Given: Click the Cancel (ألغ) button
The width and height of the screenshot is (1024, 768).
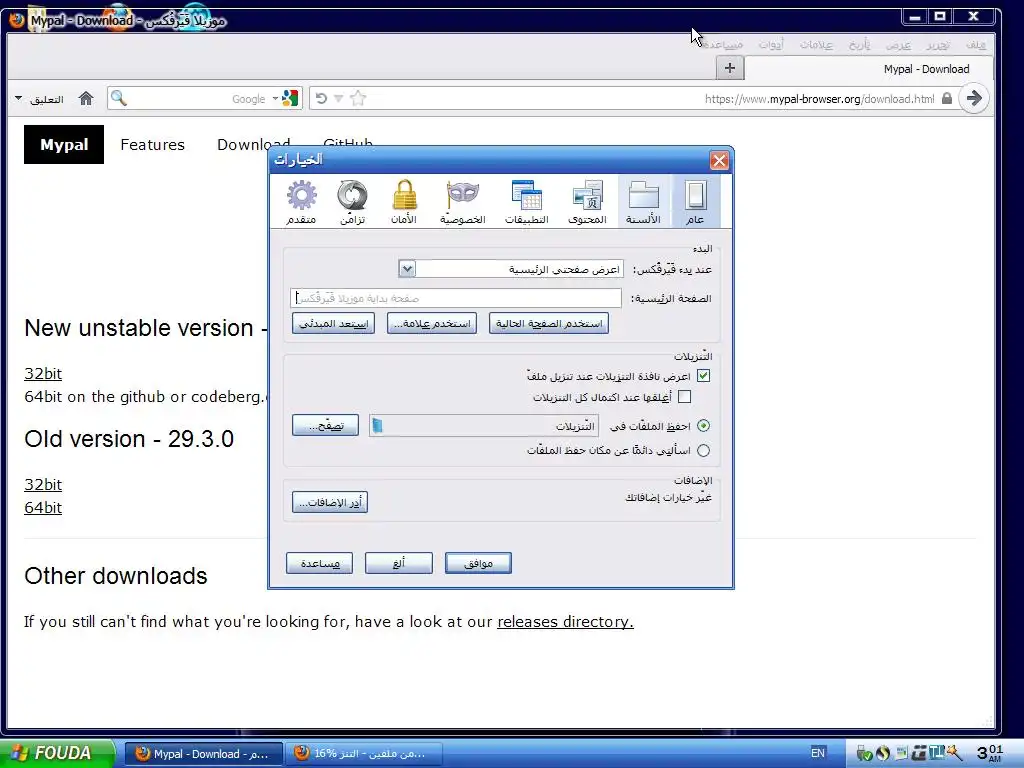Looking at the screenshot, I should coord(398,563).
